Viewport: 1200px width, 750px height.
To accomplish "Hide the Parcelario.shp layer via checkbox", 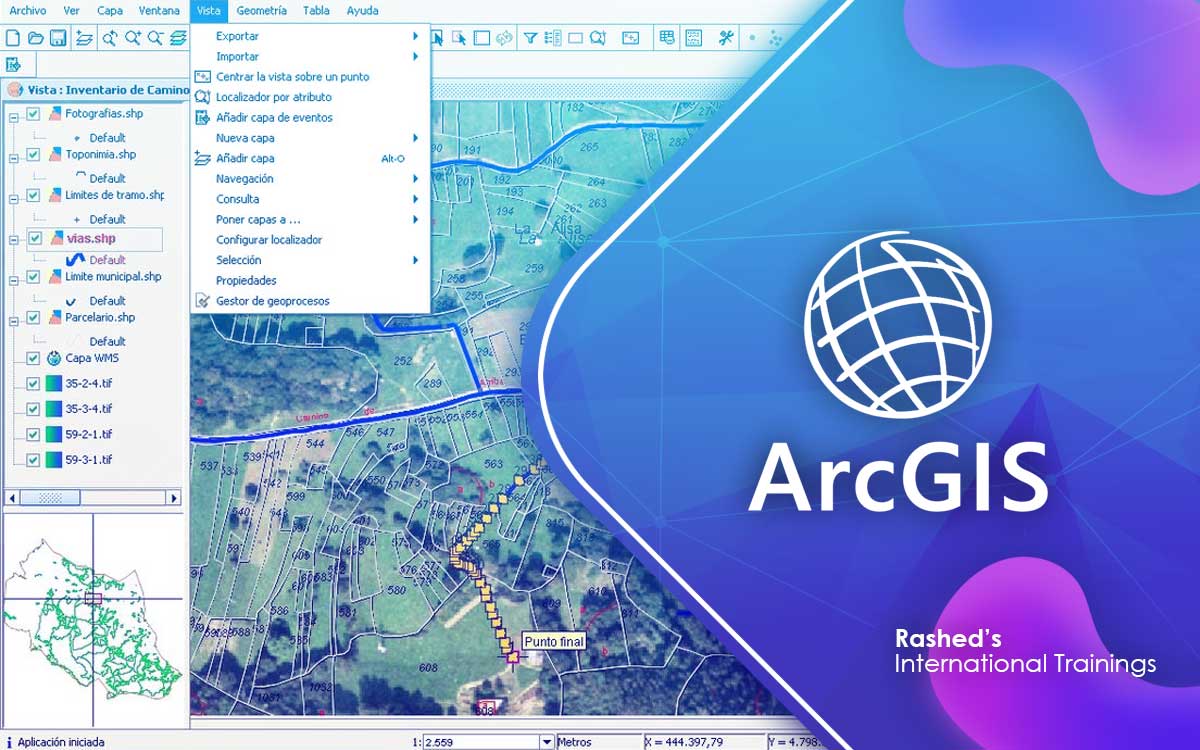I will tap(34, 318).
